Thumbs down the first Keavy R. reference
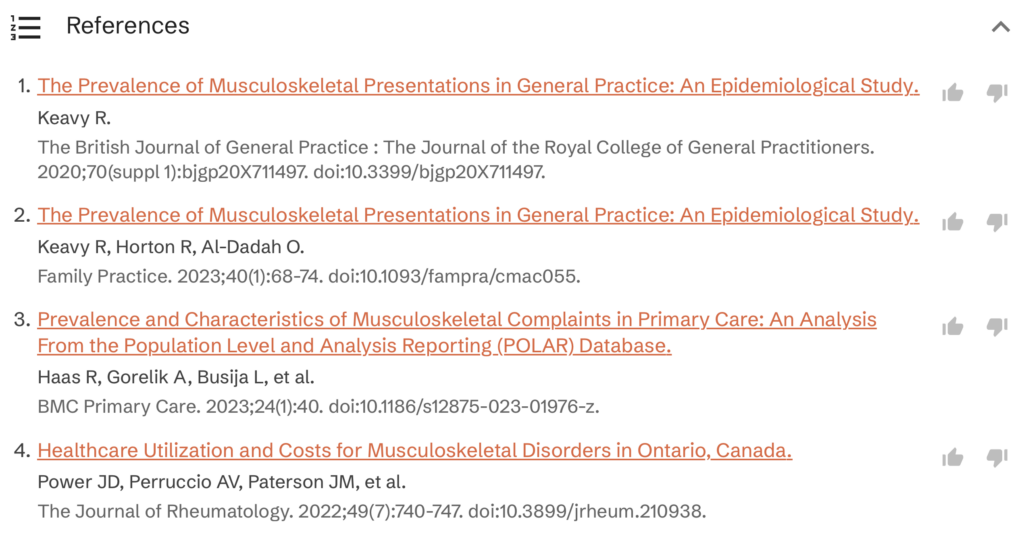This screenshot has width=1024, height=549. tap(997, 93)
